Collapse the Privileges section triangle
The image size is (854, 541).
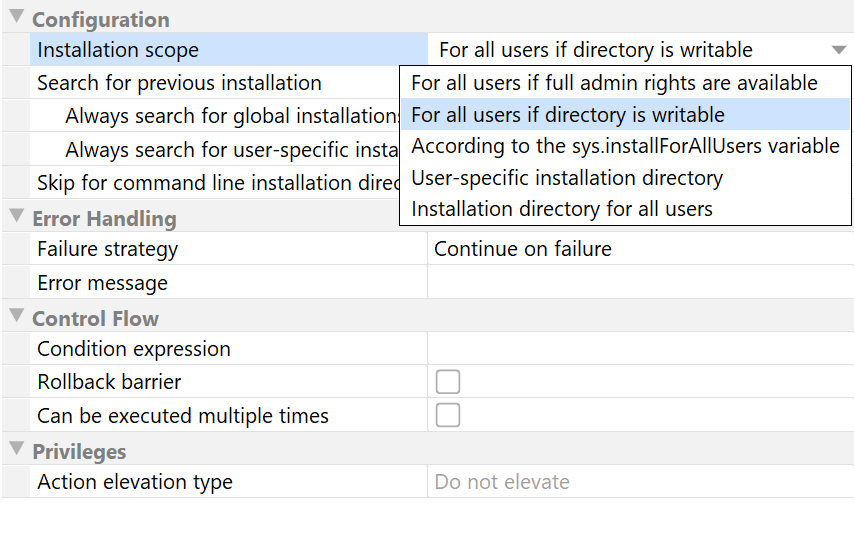tap(15, 450)
